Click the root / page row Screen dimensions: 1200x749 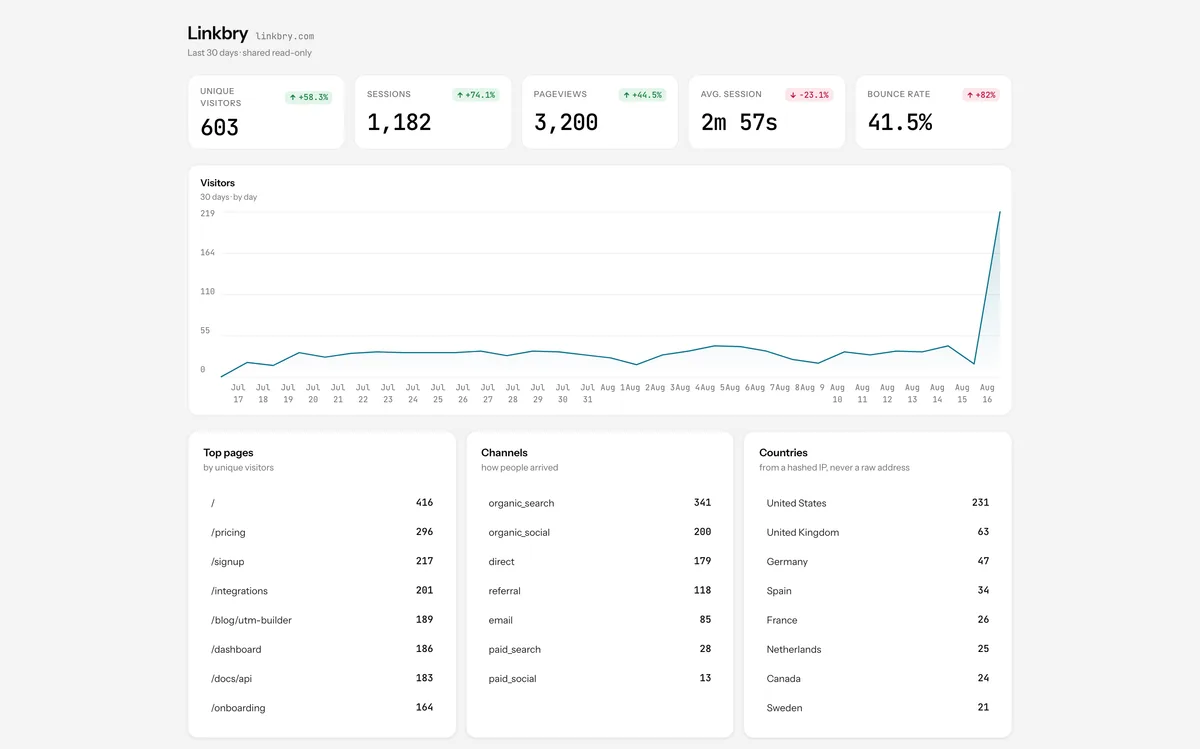[322, 503]
